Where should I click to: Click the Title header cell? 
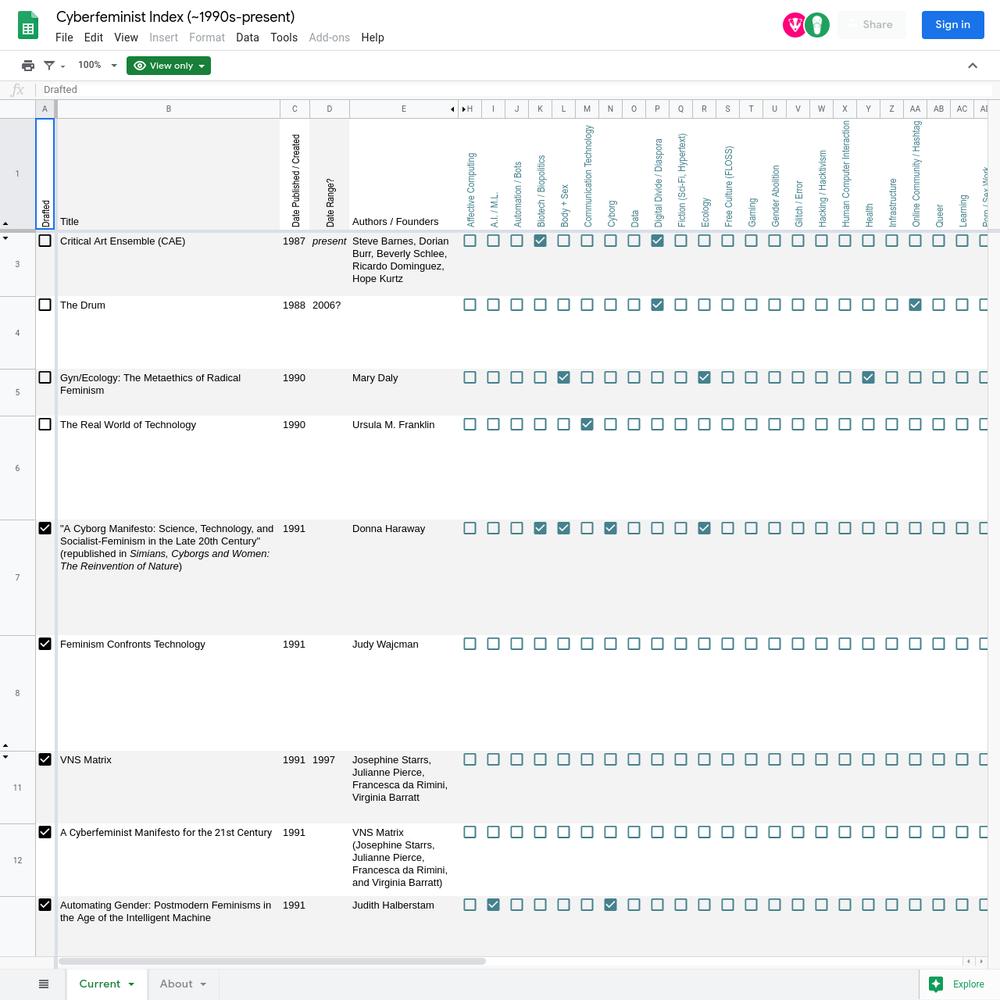(x=168, y=173)
